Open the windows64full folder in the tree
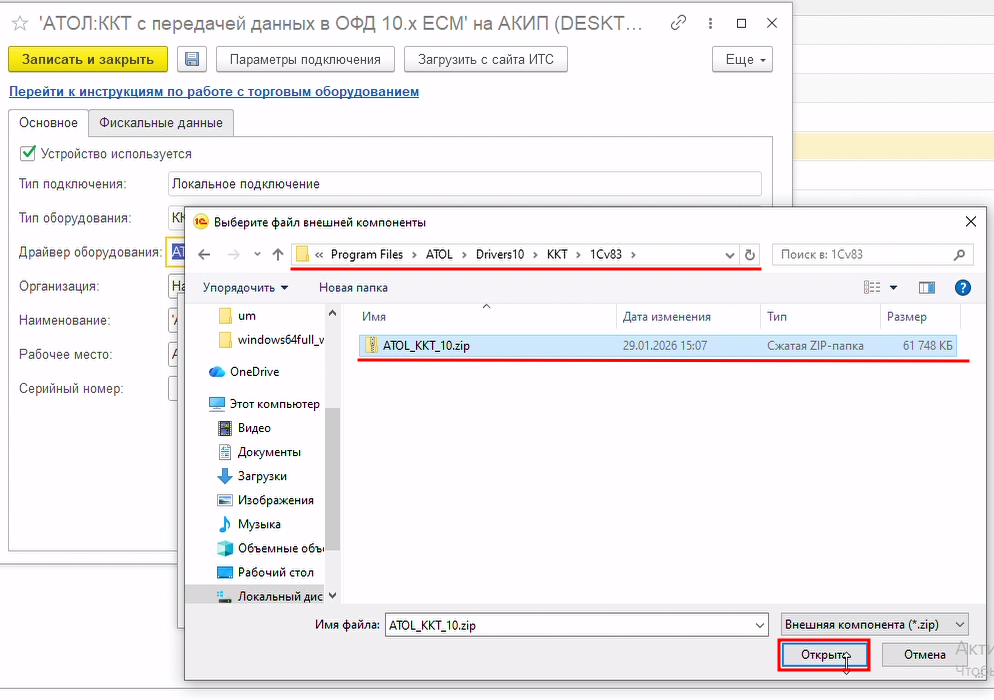 [x=271, y=340]
